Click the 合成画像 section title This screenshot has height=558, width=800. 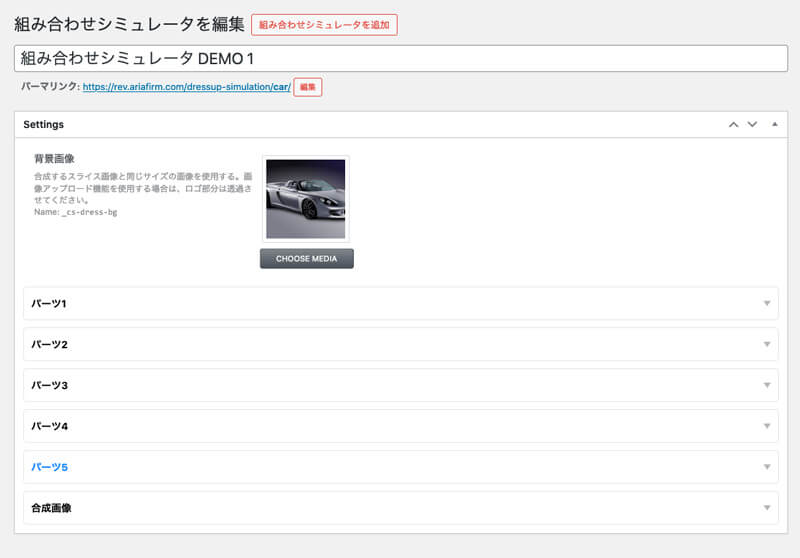51,508
